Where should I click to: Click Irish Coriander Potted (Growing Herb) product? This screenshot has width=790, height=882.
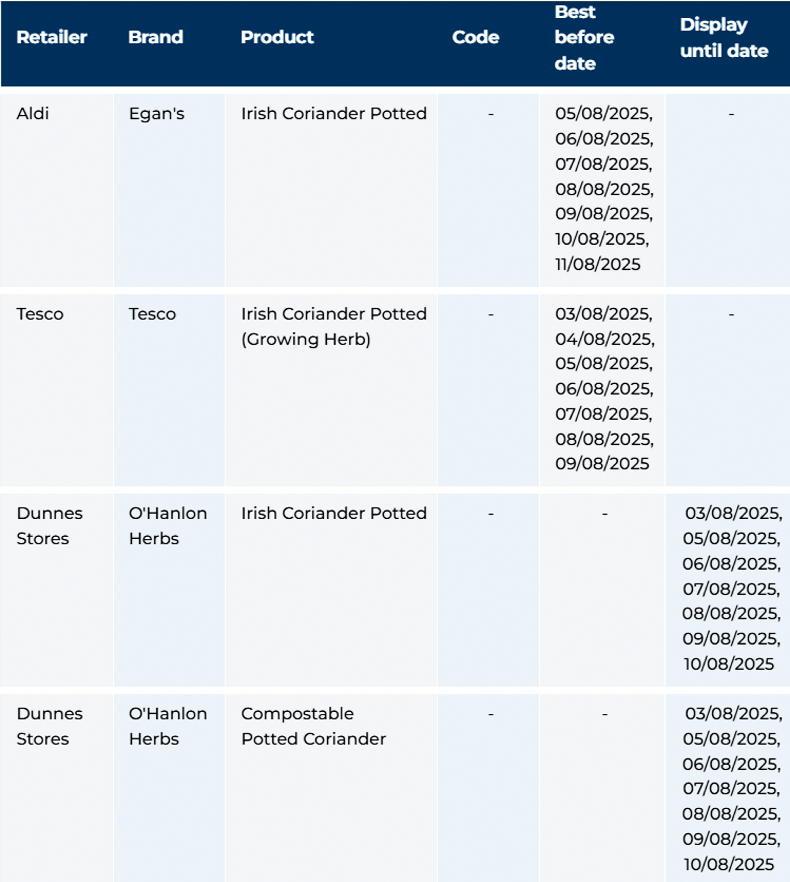click(x=334, y=327)
